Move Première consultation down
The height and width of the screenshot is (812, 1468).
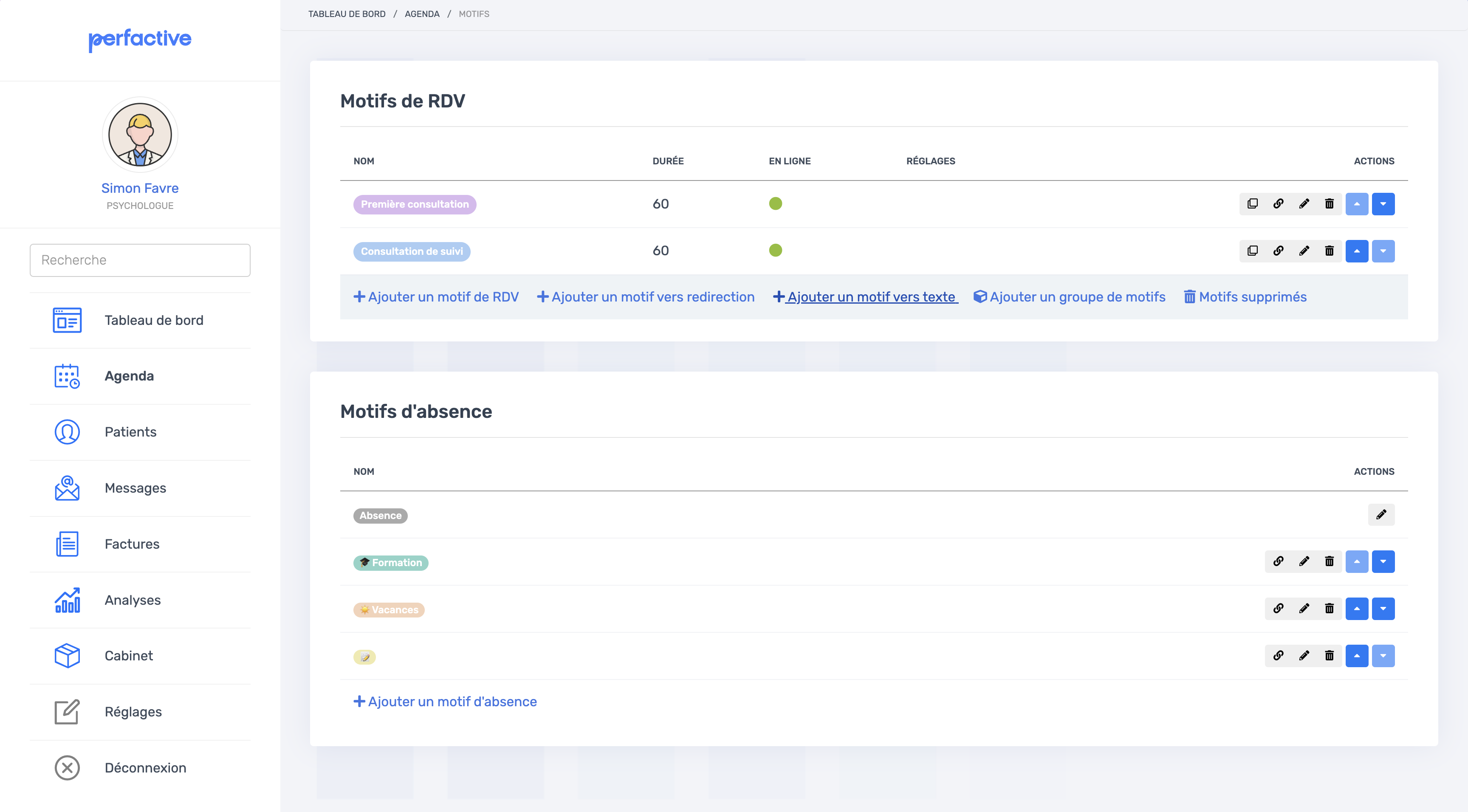[1383, 204]
